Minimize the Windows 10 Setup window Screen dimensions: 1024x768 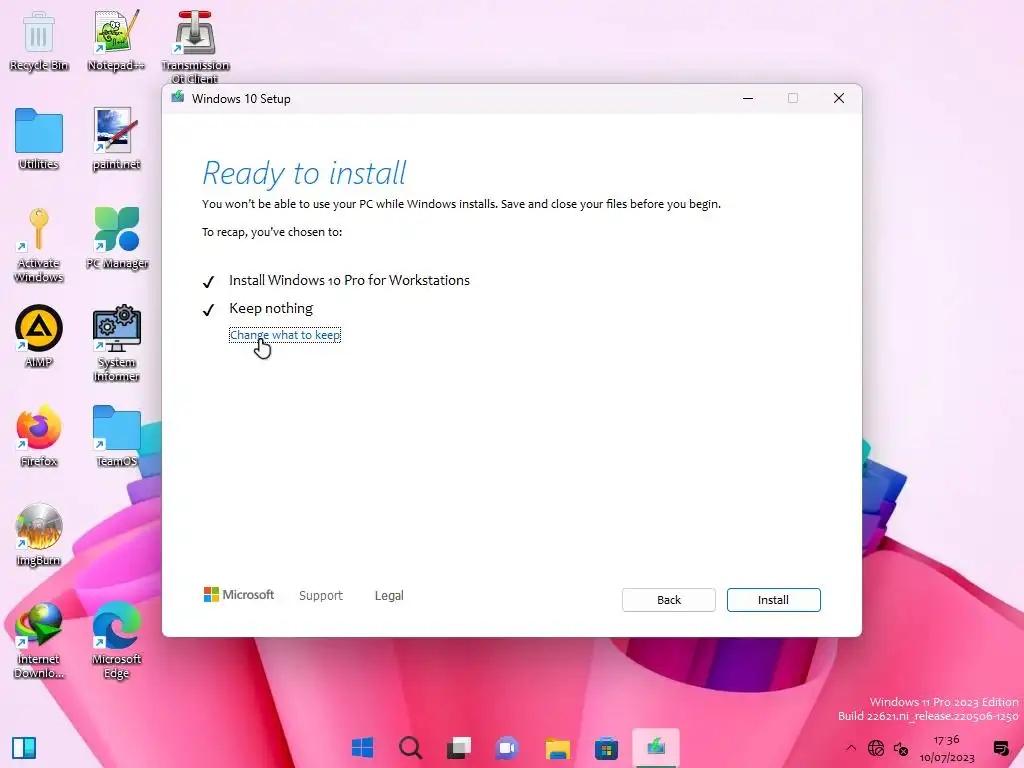pyautogui.click(x=748, y=99)
